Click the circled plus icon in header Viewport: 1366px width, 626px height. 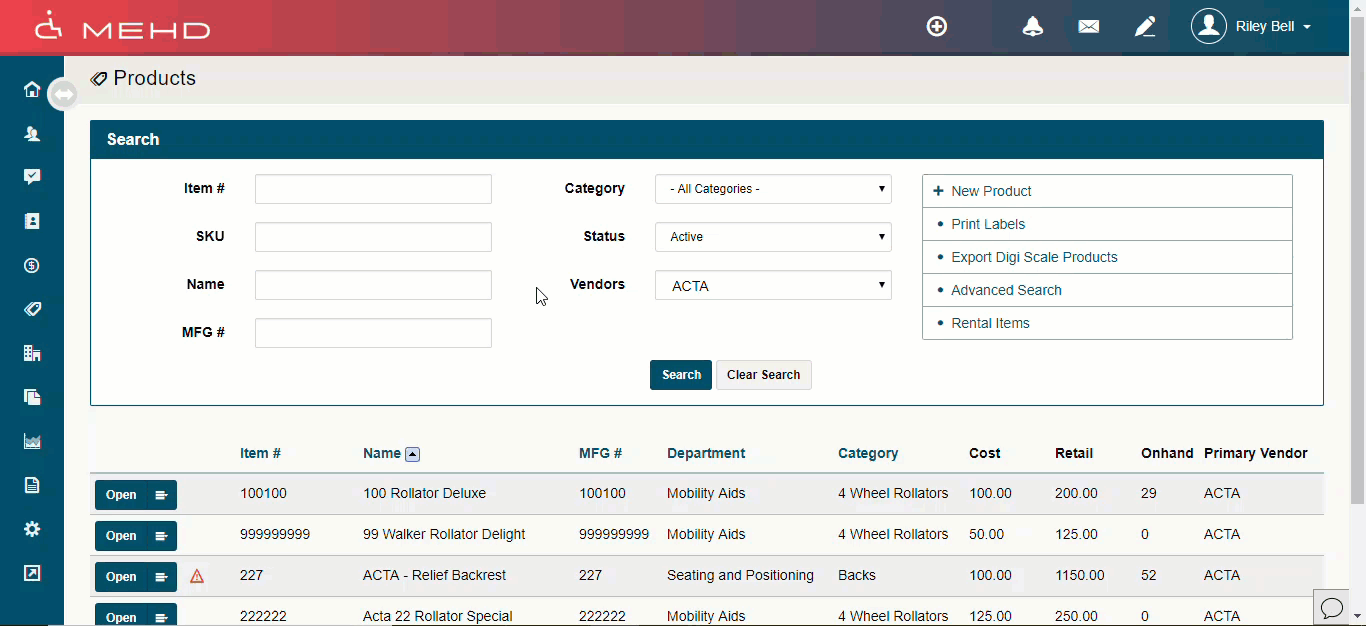[x=937, y=27]
